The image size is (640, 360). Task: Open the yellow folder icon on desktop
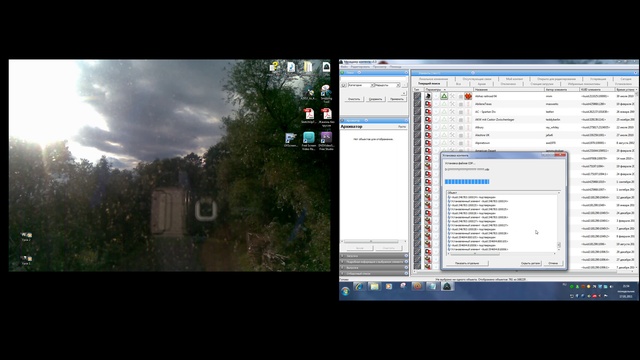pos(308,67)
